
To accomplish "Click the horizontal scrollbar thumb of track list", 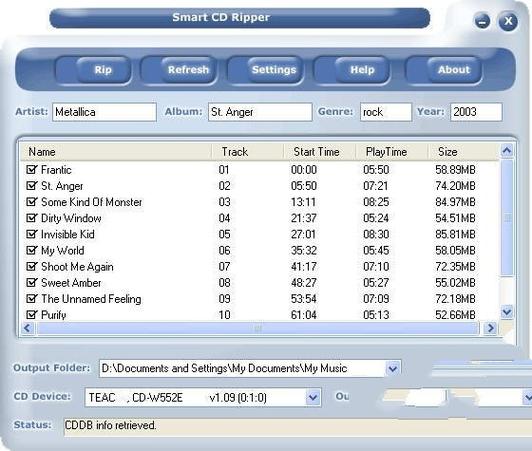I will (x=258, y=328).
